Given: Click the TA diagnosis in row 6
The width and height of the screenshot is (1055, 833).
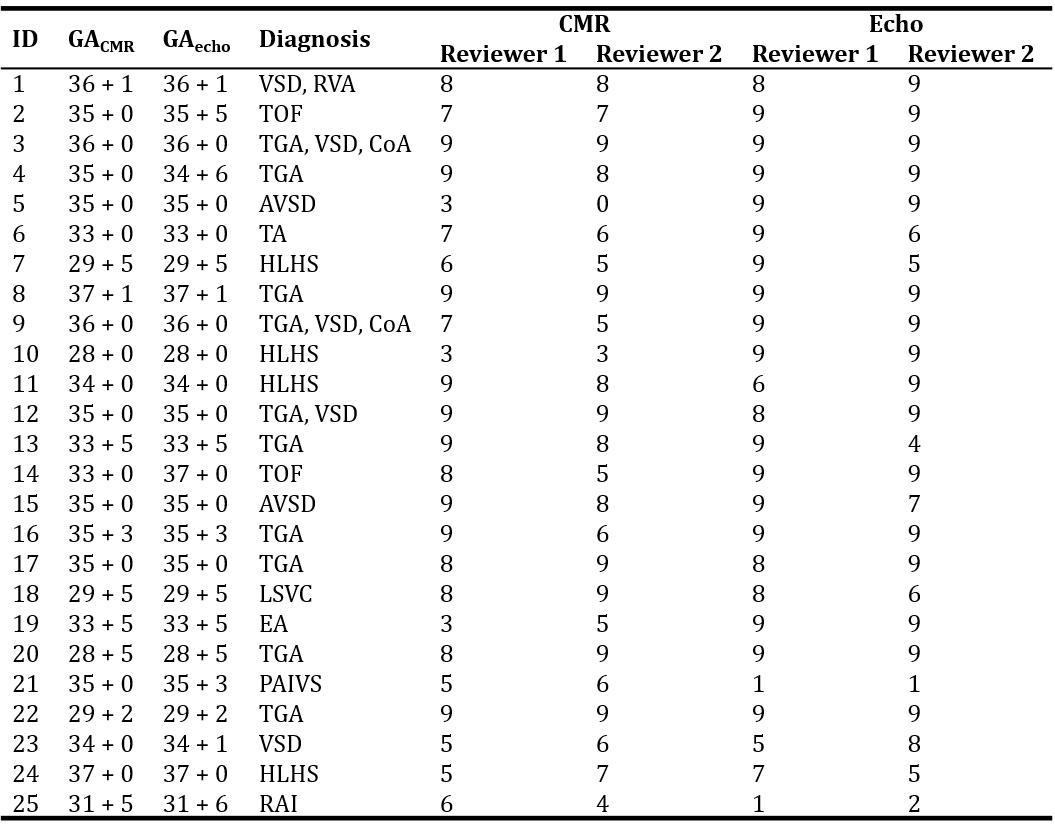Looking at the screenshot, I should coord(272,234).
